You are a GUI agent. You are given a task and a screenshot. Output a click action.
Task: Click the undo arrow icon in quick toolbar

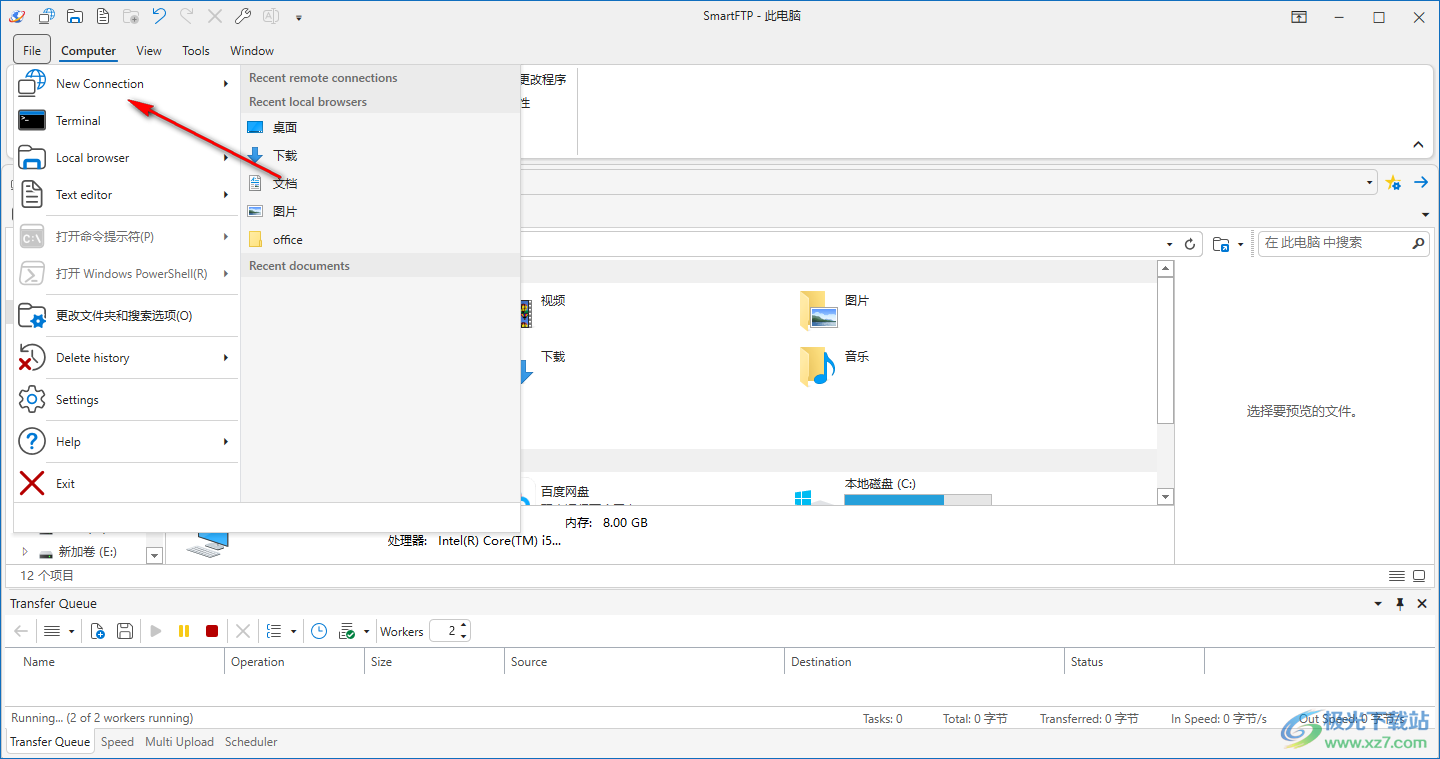pos(159,16)
